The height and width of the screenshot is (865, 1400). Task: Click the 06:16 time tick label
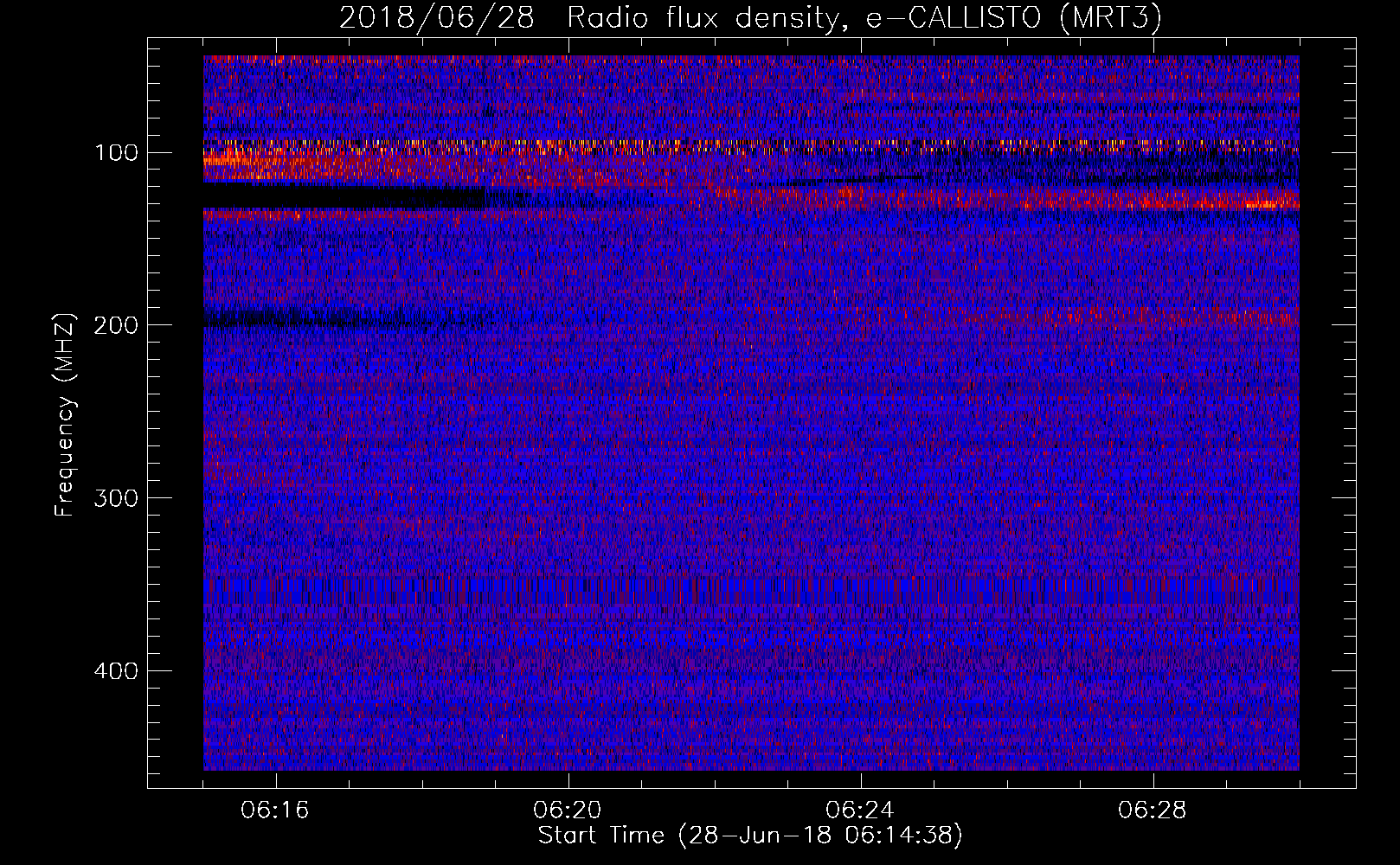[275, 811]
